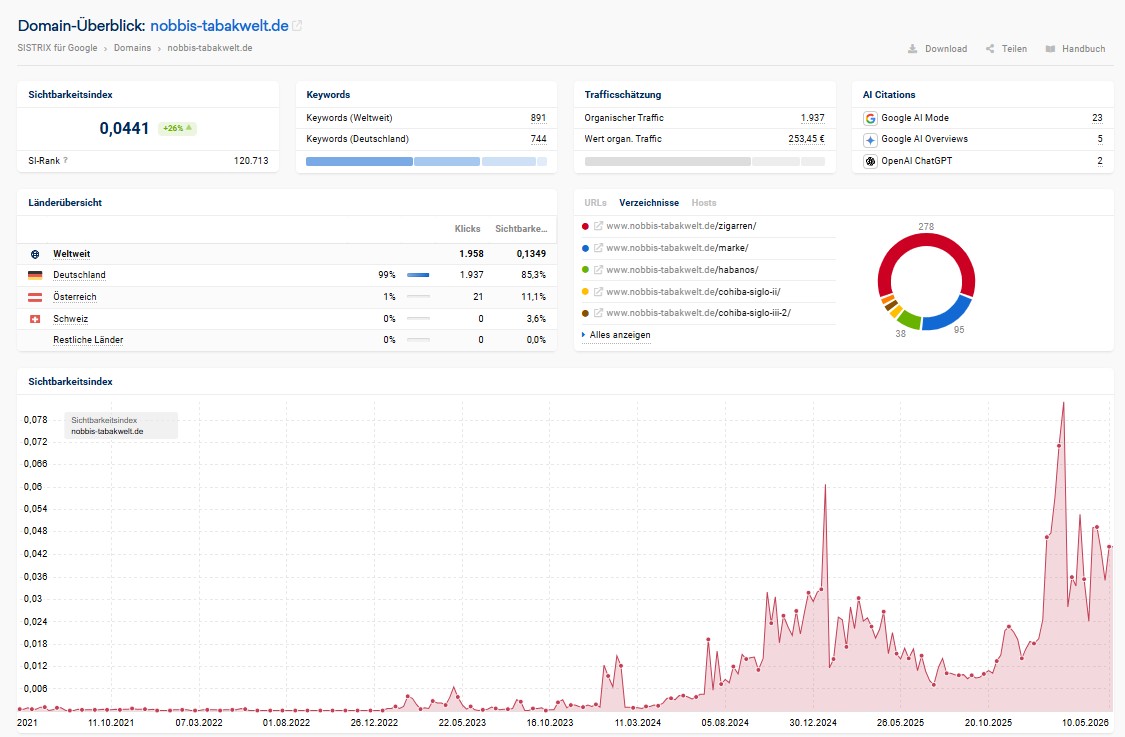Select the Verzeichnisse tab
The height and width of the screenshot is (737, 1125).
(649, 203)
